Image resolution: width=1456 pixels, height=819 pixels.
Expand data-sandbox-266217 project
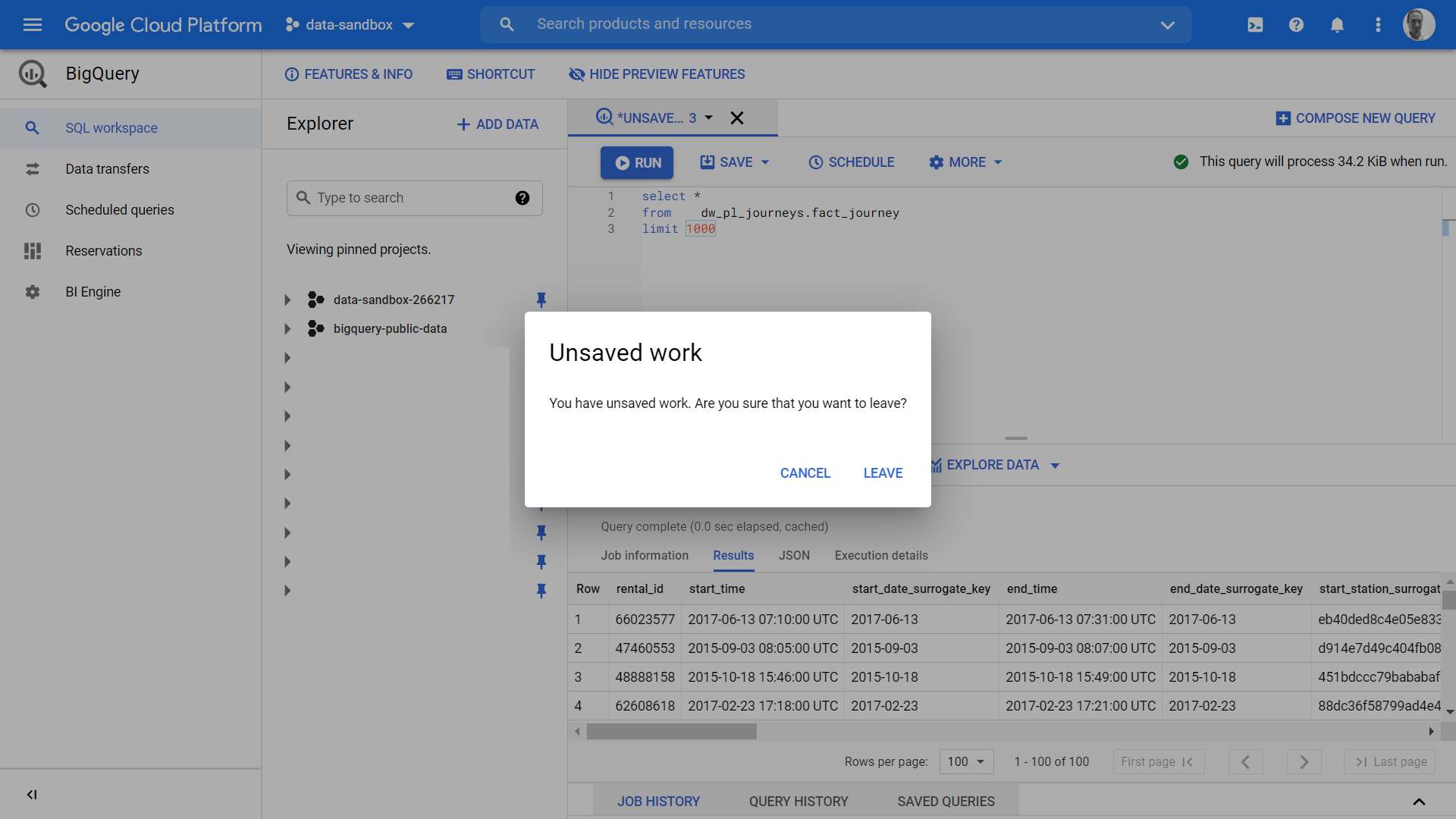287,300
